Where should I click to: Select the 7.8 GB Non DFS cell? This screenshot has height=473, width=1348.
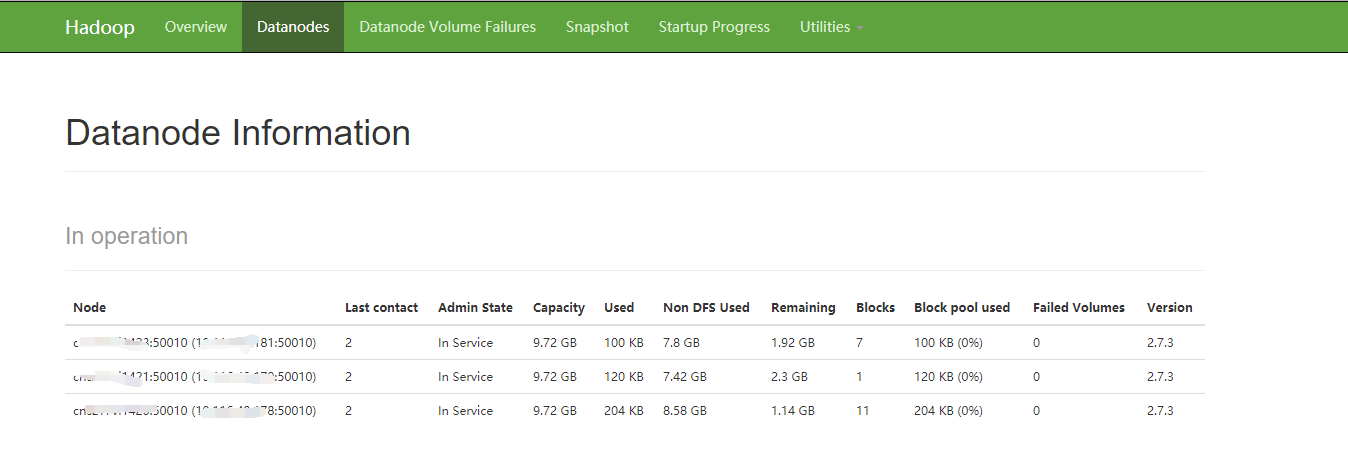pos(681,343)
